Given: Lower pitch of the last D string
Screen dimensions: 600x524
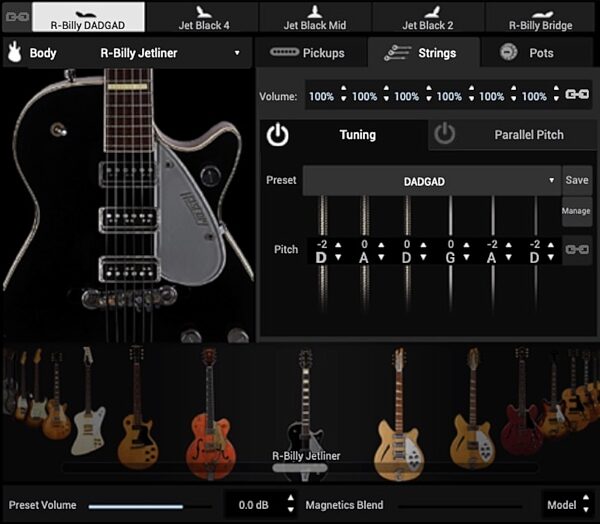Looking at the screenshot, I should [x=551, y=257].
